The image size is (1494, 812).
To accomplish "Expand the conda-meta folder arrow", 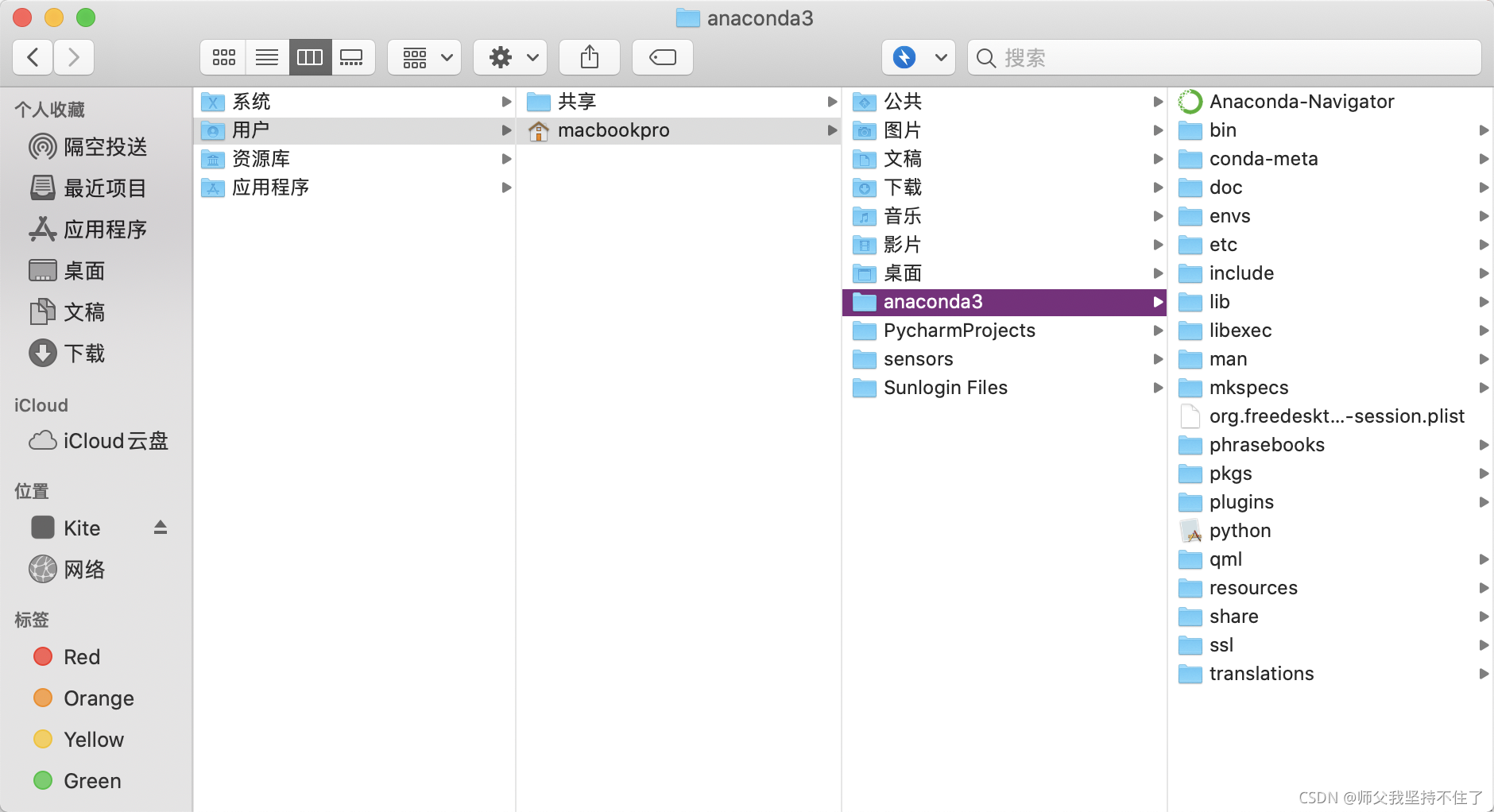I will coord(1483,159).
